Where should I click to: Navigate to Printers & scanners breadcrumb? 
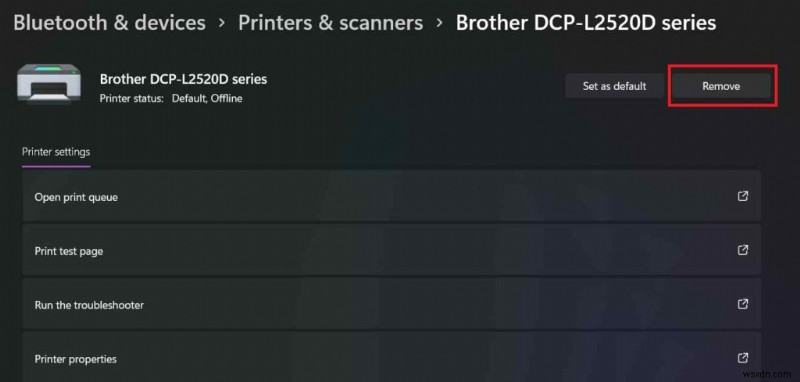[x=331, y=23]
